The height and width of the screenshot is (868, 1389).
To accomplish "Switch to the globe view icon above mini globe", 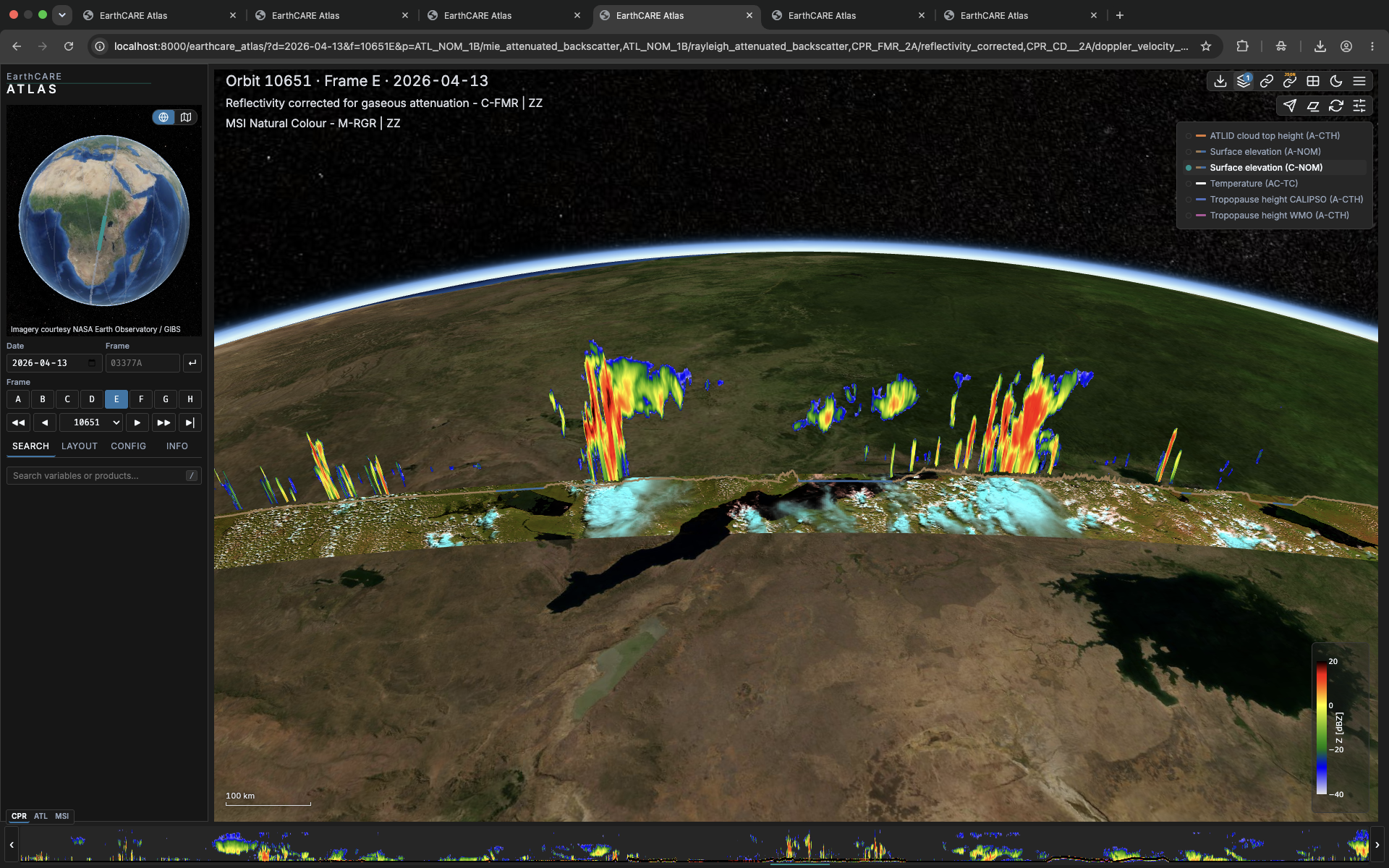I will (163, 117).
